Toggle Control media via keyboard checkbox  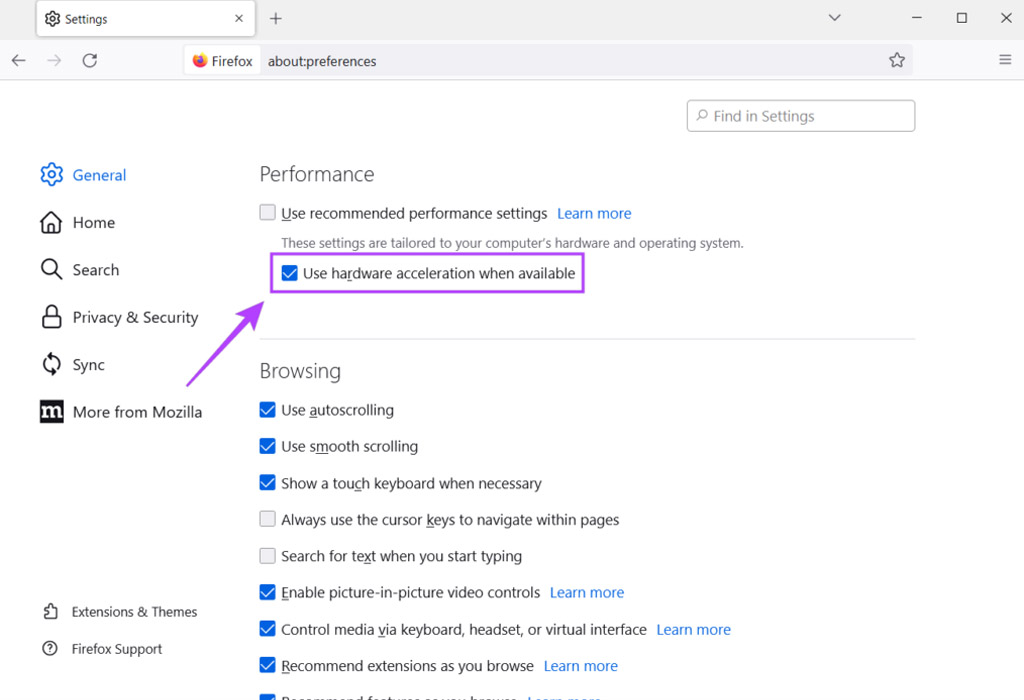(267, 629)
